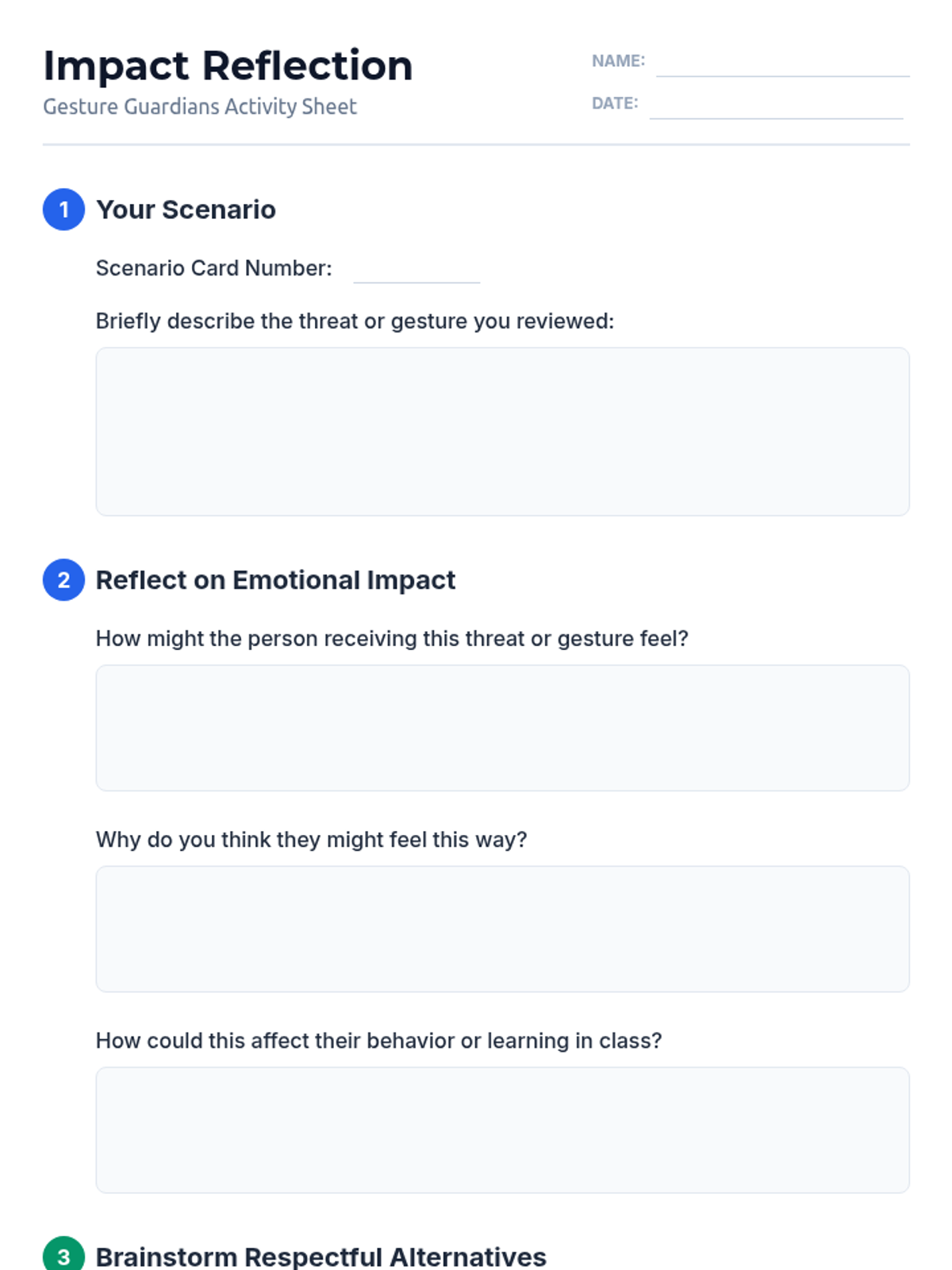Click the DATE line field
This screenshot has height=1270, width=952.
point(776,105)
